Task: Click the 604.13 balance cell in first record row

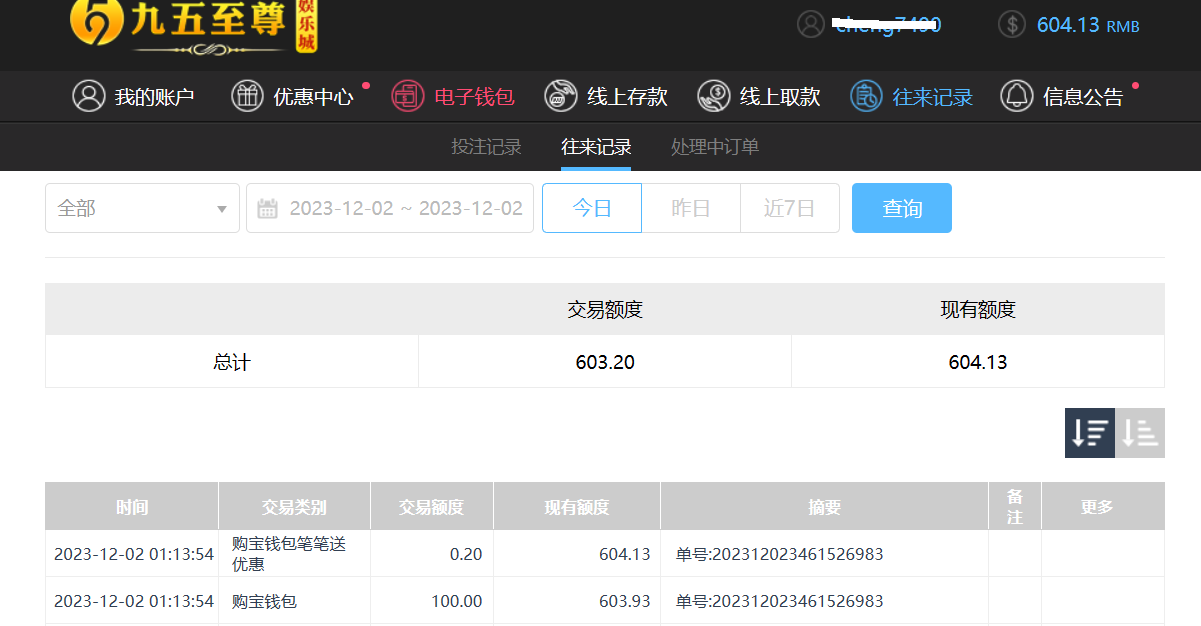Action: coord(625,554)
